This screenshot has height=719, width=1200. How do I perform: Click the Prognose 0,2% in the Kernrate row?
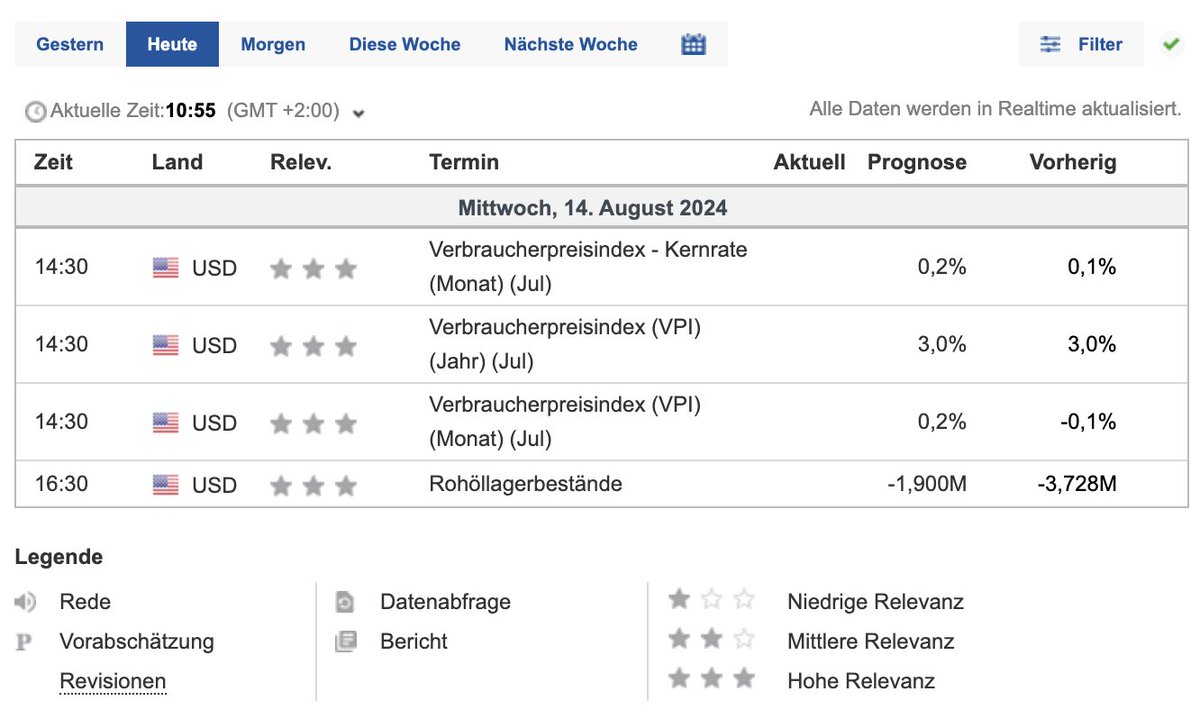tap(942, 266)
